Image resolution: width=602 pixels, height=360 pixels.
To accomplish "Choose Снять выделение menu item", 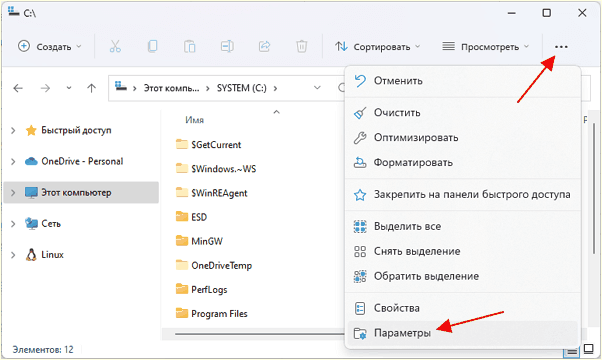I will tap(463, 251).
